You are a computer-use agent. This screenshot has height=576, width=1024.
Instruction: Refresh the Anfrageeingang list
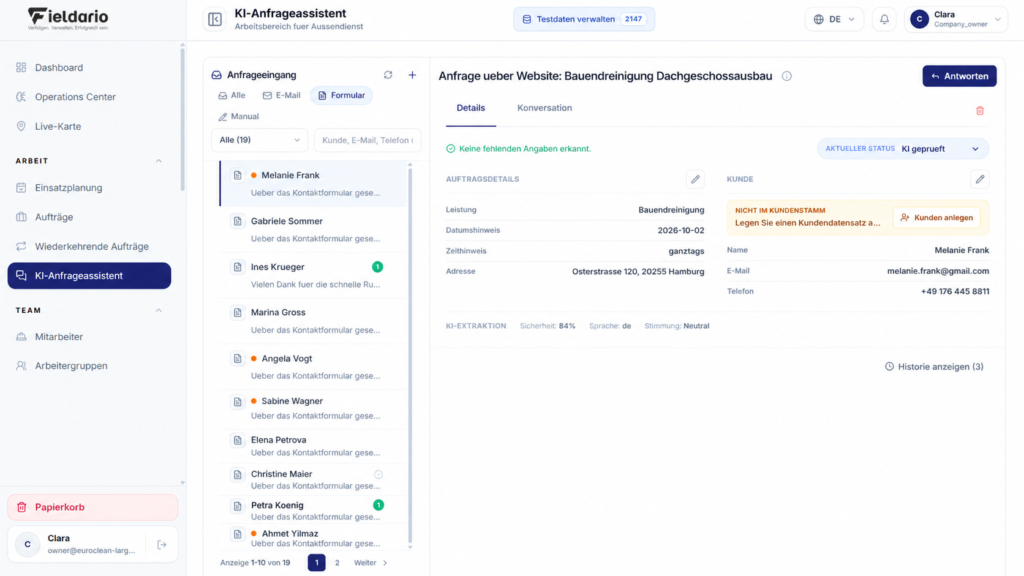coord(388,75)
